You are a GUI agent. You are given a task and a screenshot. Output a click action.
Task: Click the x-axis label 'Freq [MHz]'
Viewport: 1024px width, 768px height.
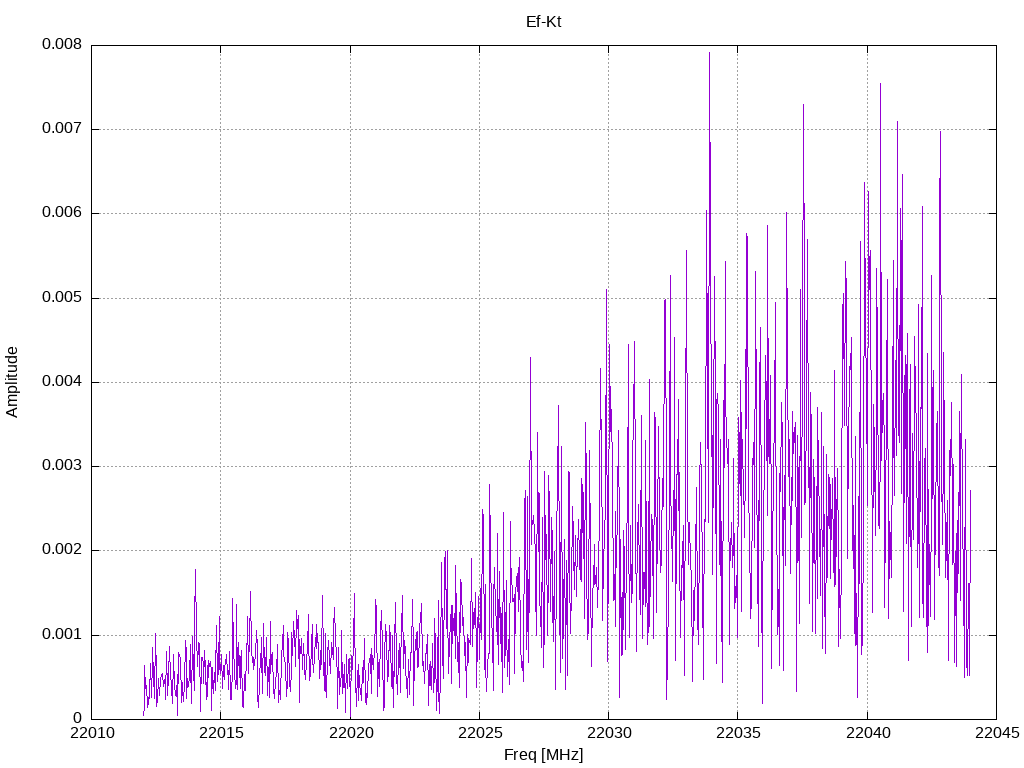click(543, 755)
